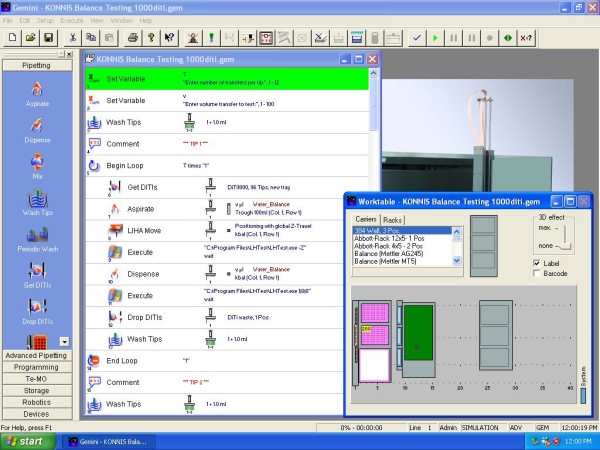Expand the Advanced Pipetting section
Image resolution: width=600 pixels, height=450 pixels.
coord(38,355)
